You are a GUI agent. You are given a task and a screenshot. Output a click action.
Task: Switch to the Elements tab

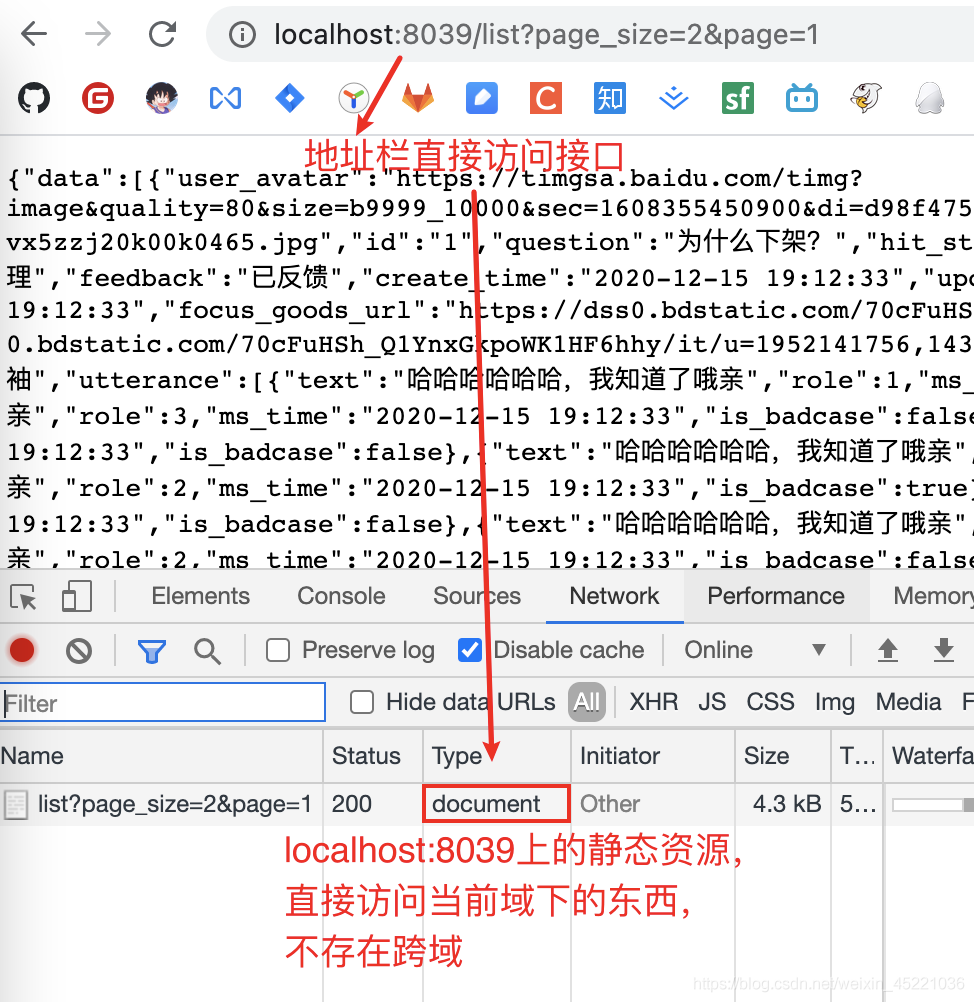click(x=201, y=596)
